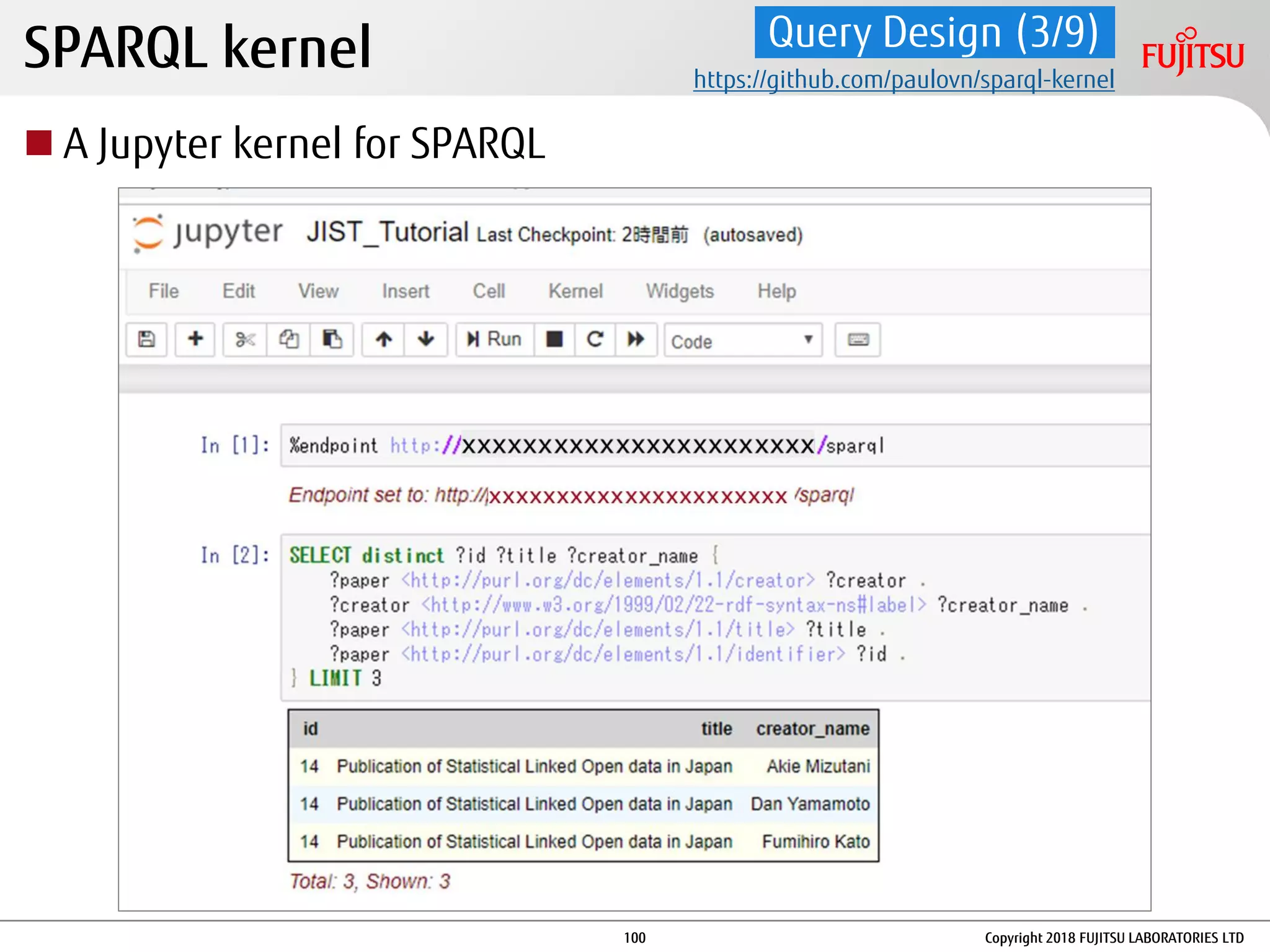Click the title column header

[x=716, y=728]
